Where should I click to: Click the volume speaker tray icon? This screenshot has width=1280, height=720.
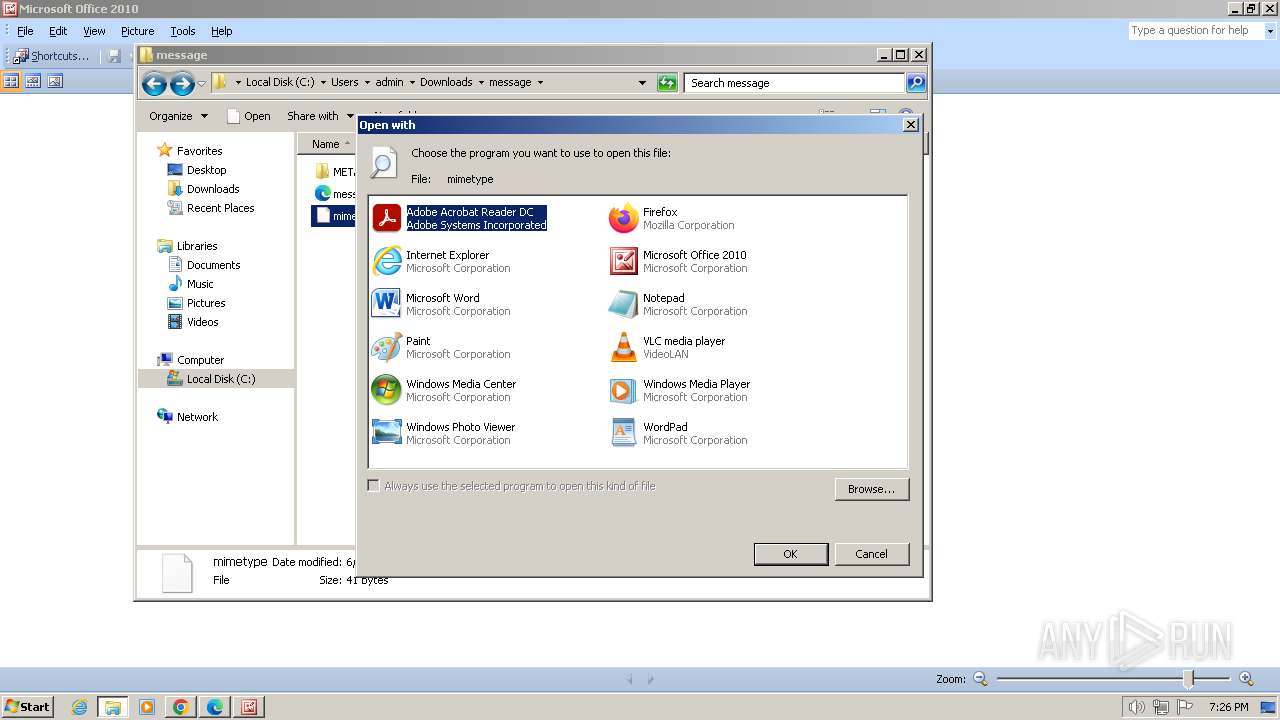pyautogui.click(x=1136, y=707)
